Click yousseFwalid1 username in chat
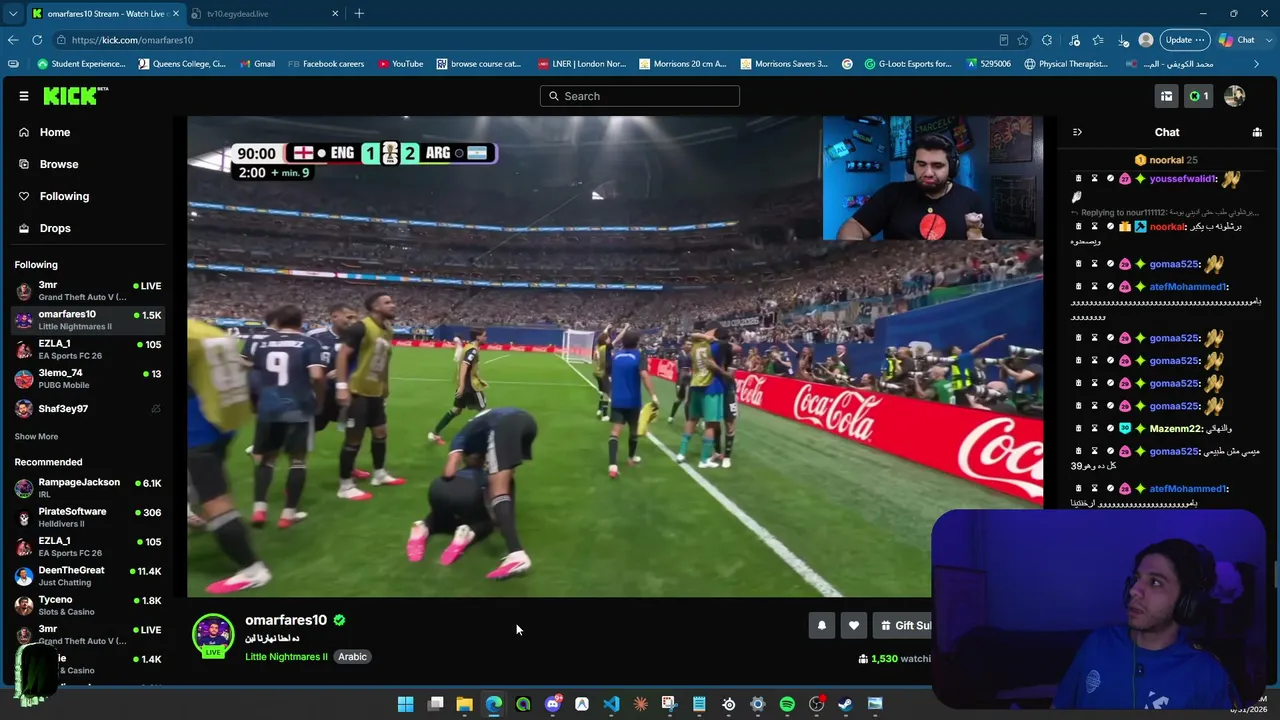1280x720 pixels. coord(1183,179)
